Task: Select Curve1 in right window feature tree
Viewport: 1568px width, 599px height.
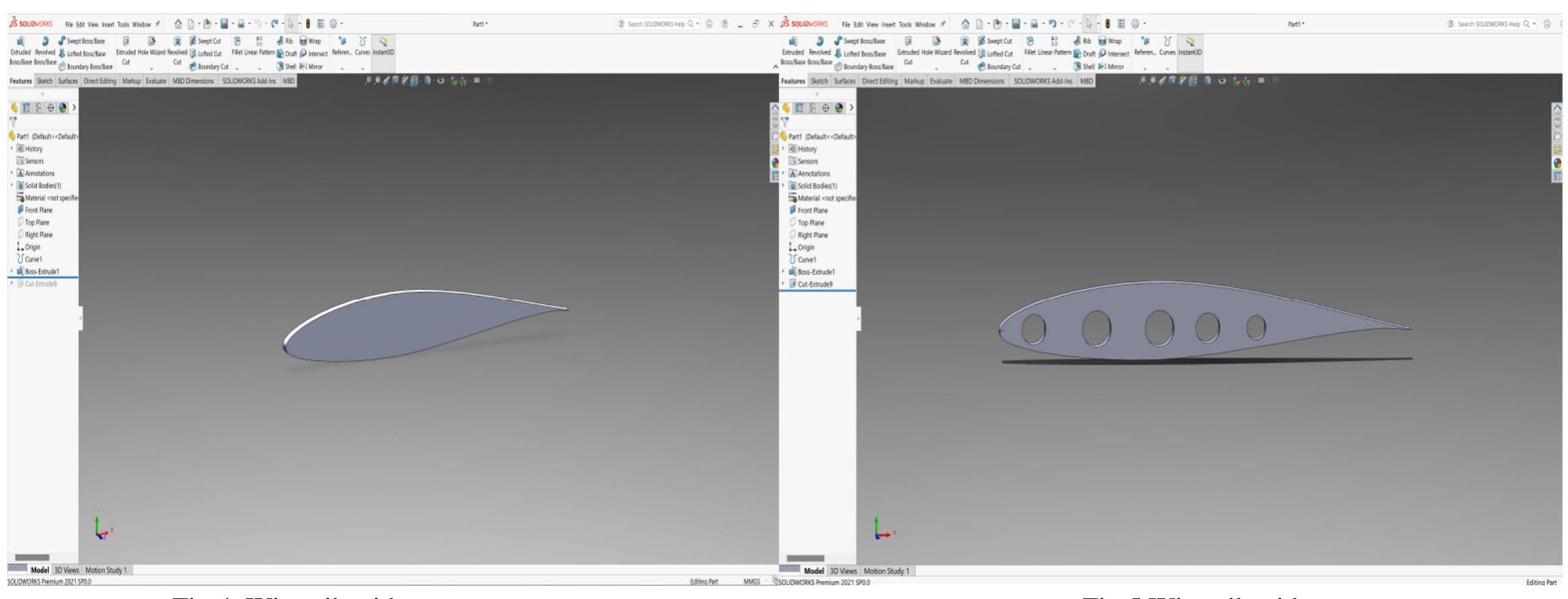Action: click(x=802, y=259)
